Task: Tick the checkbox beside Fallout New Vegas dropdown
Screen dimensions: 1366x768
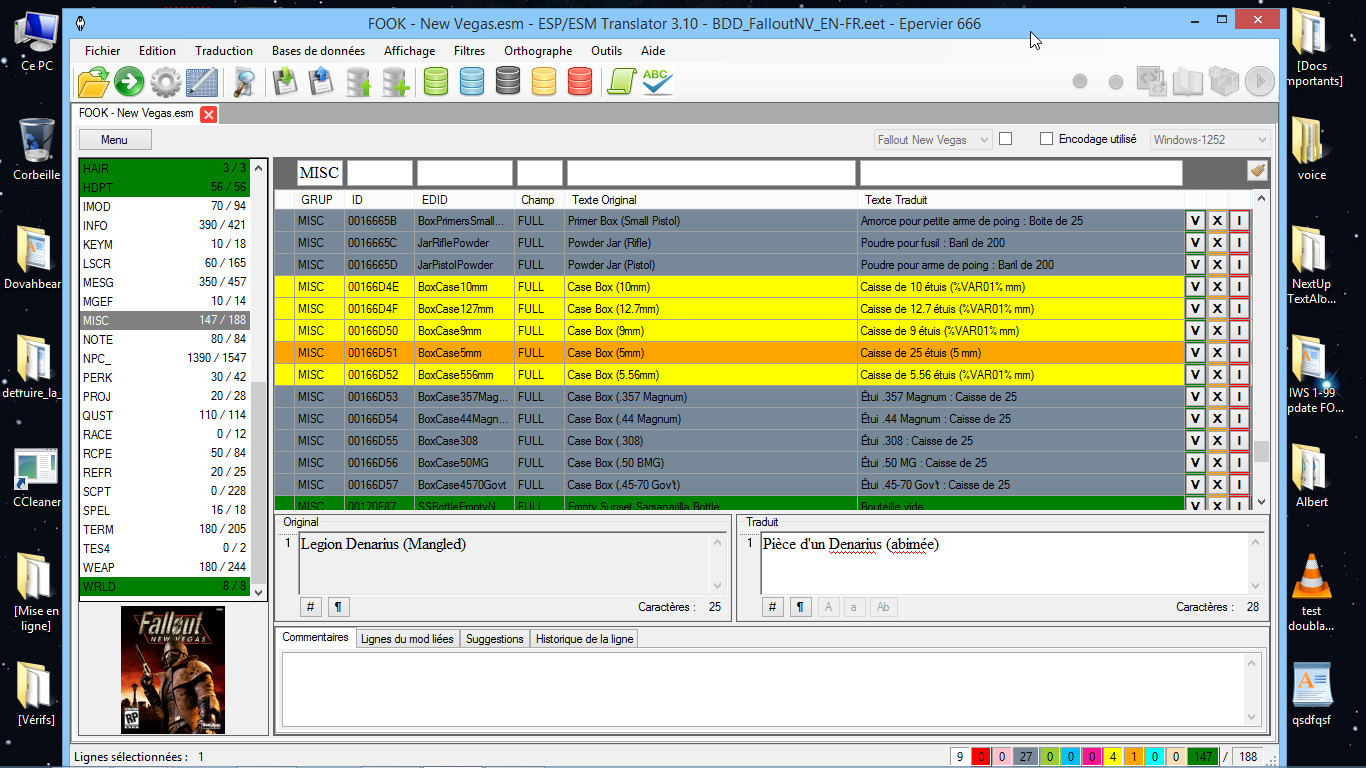Action: coord(1005,139)
